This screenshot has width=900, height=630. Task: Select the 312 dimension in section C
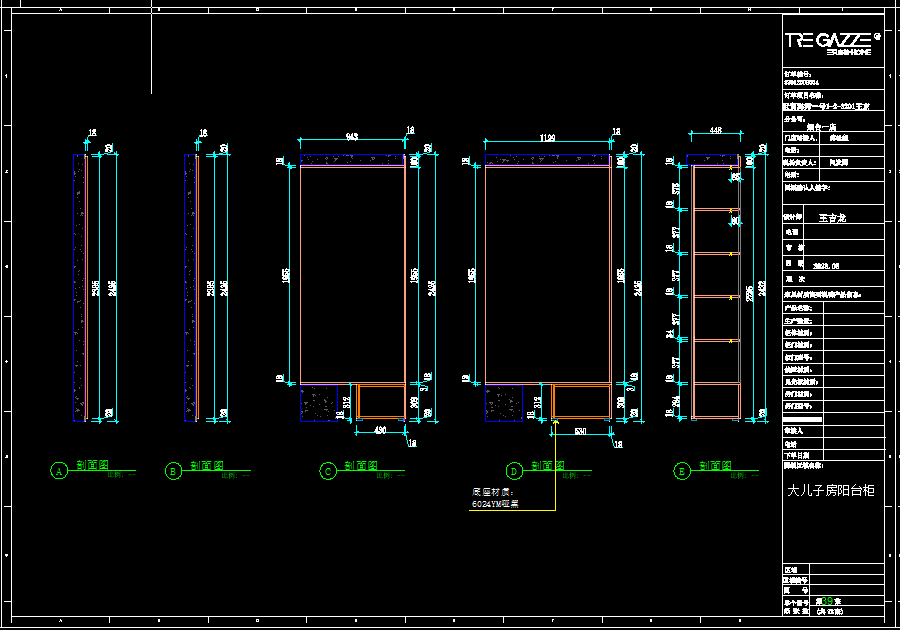pyautogui.click(x=347, y=402)
